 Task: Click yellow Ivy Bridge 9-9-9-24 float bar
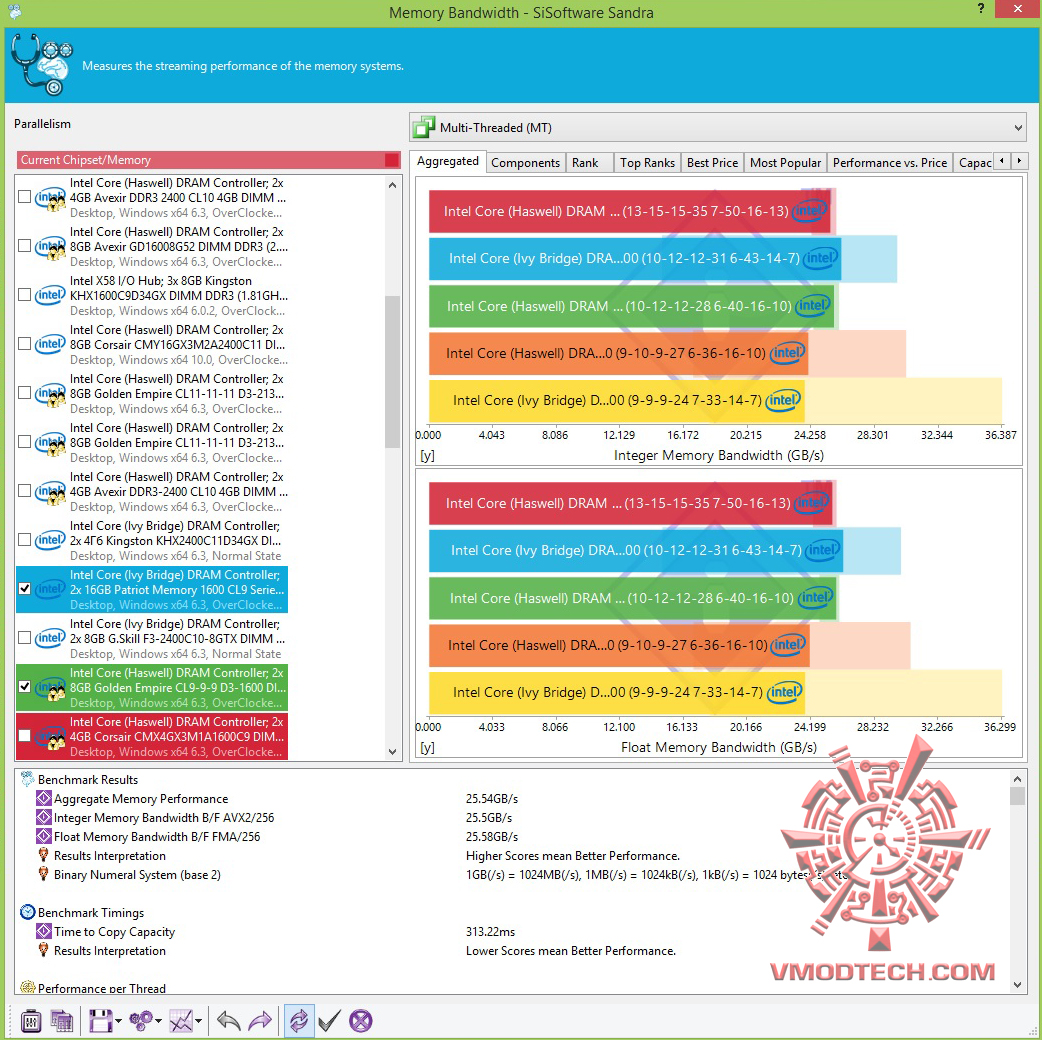pos(617,692)
